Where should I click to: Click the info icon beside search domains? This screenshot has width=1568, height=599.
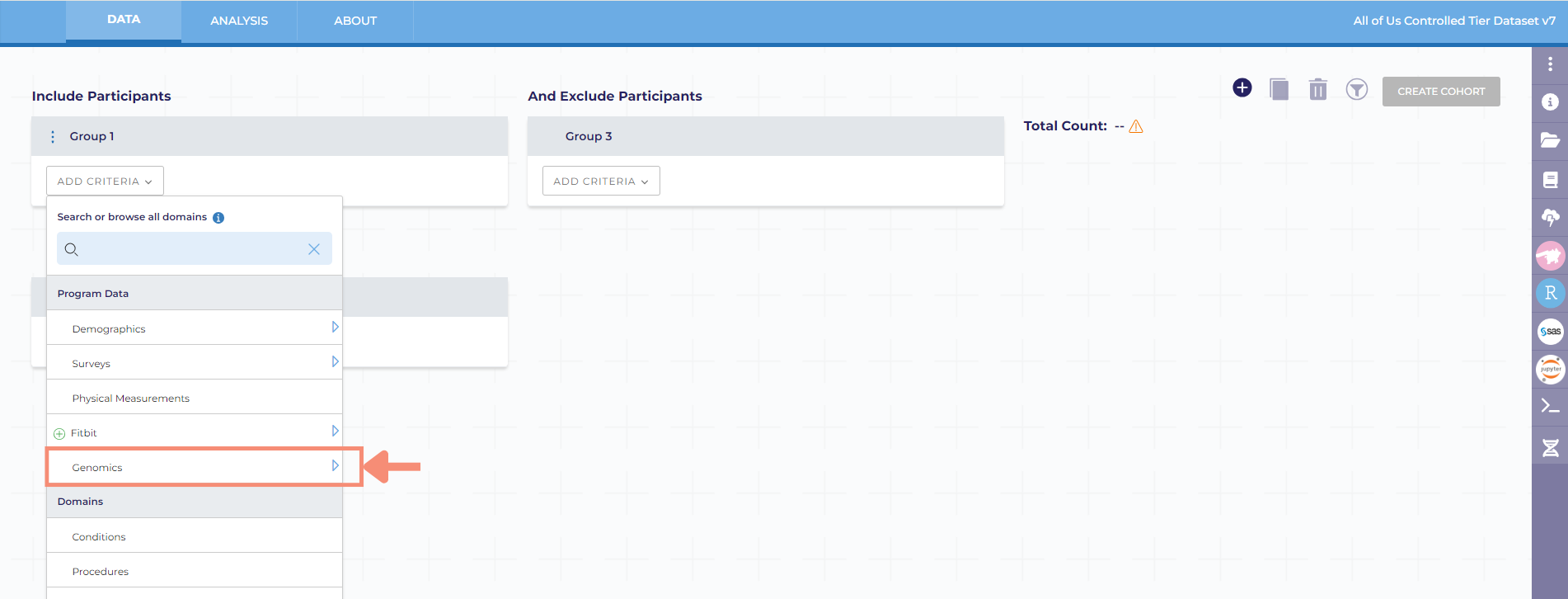pos(218,218)
